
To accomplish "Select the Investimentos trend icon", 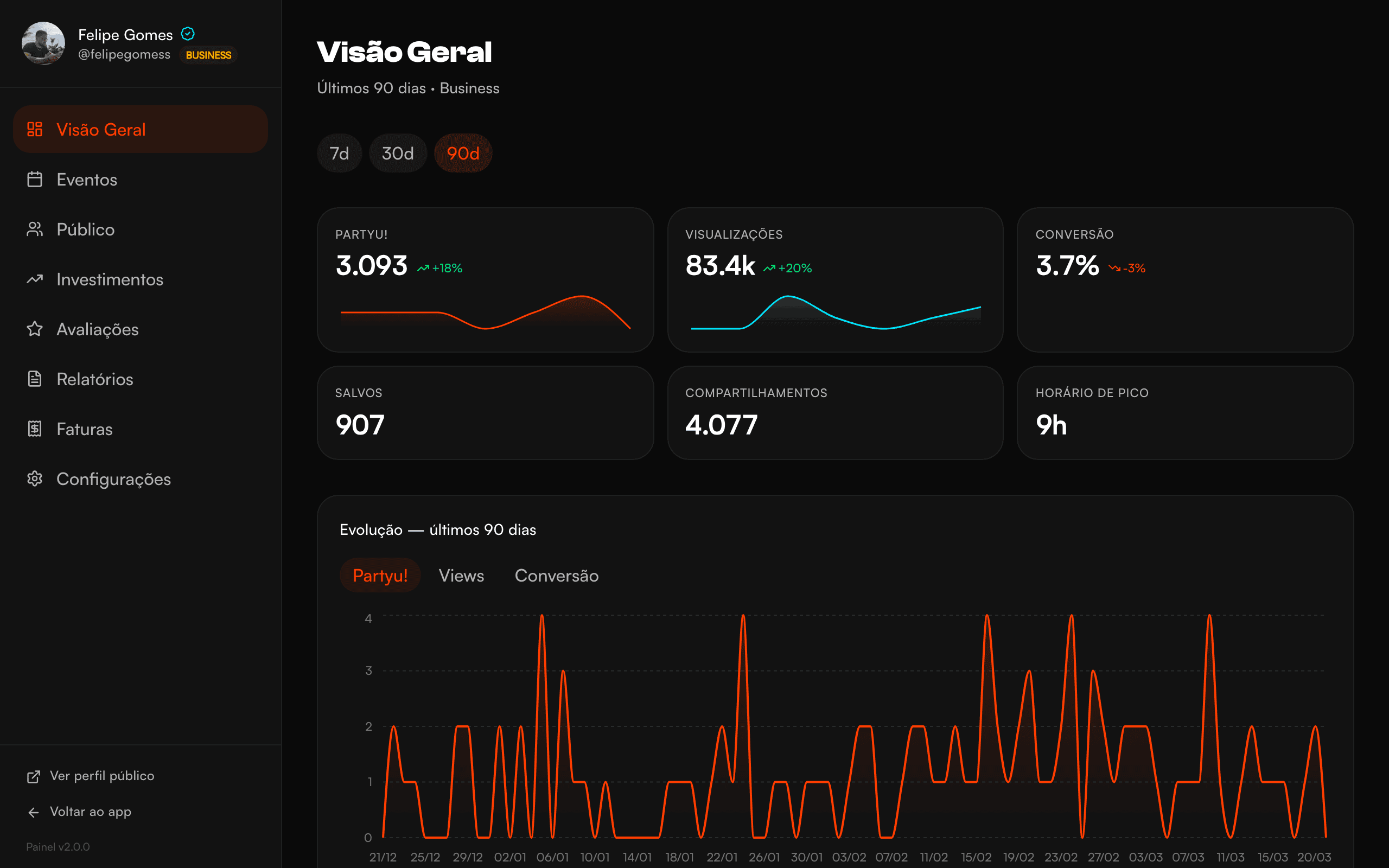I will (x=34, y=279).
